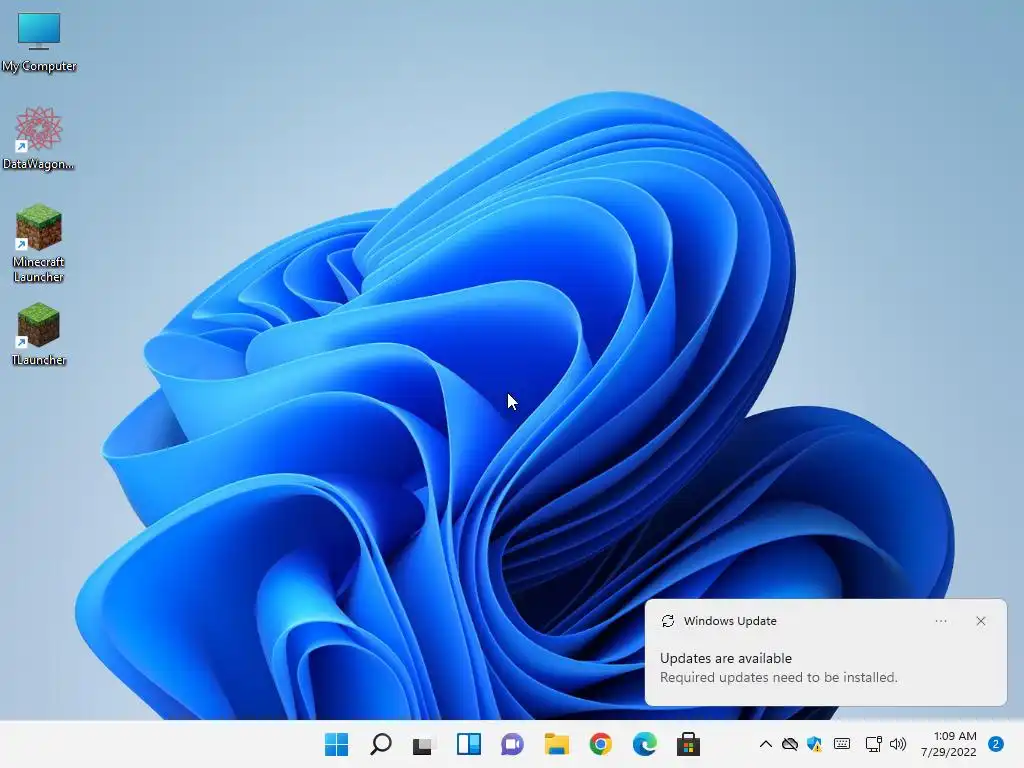This screenshot has width=1024, height=768.
Task: Launch Google Chrome from the taskbar
Action: [601, 744]
